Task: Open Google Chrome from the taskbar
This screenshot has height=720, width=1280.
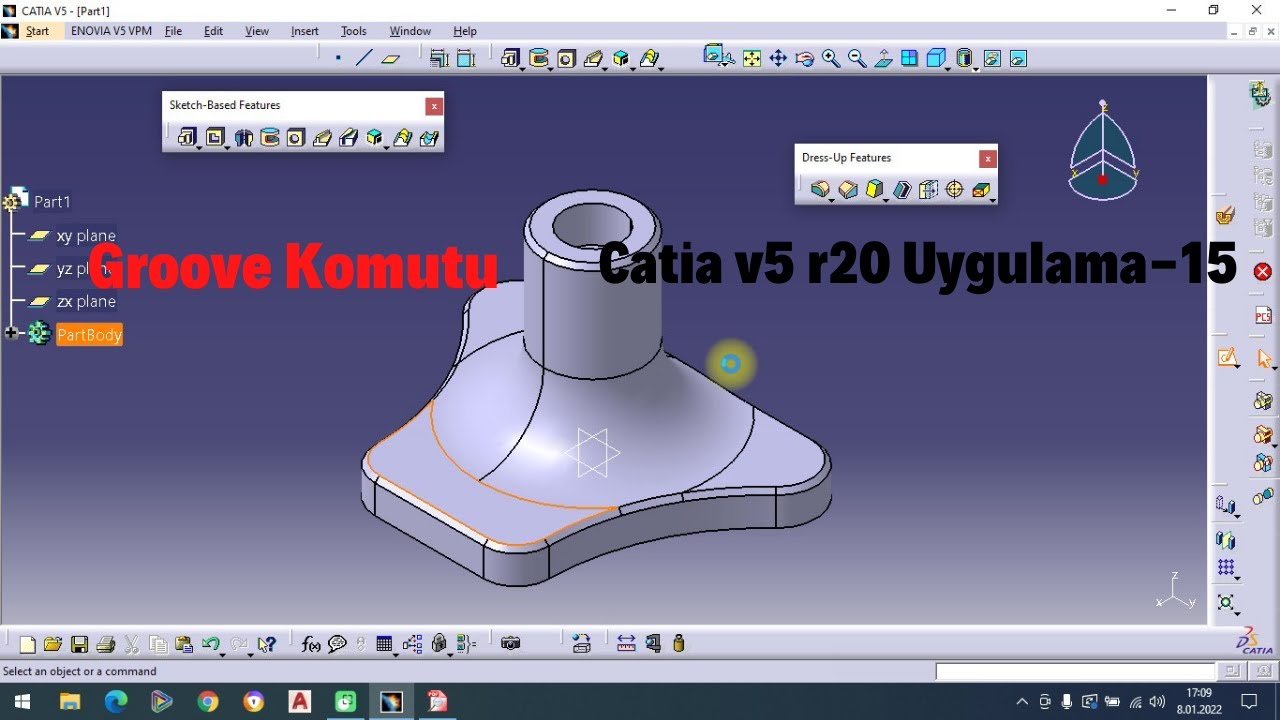Action: click(x=208, y=702)
